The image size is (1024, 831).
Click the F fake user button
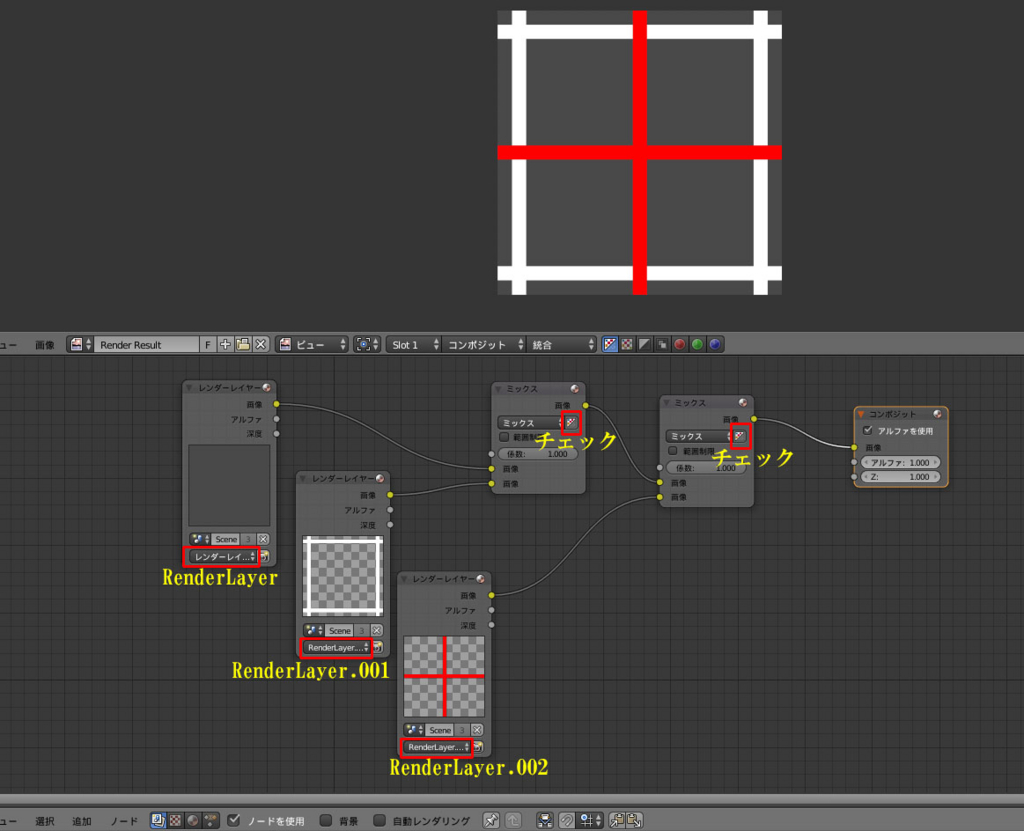pos(208,344)
